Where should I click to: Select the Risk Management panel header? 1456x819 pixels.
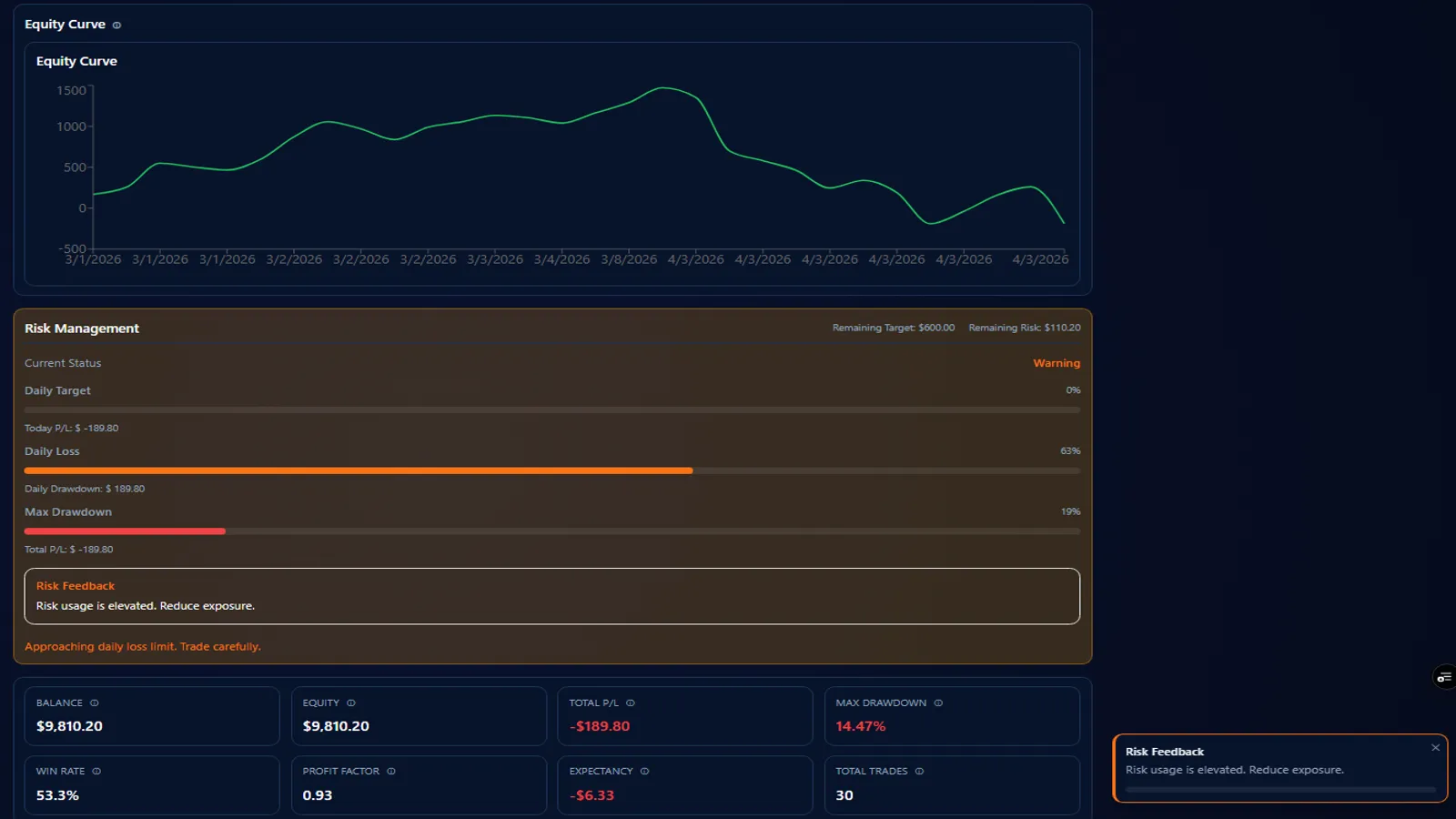82,329
